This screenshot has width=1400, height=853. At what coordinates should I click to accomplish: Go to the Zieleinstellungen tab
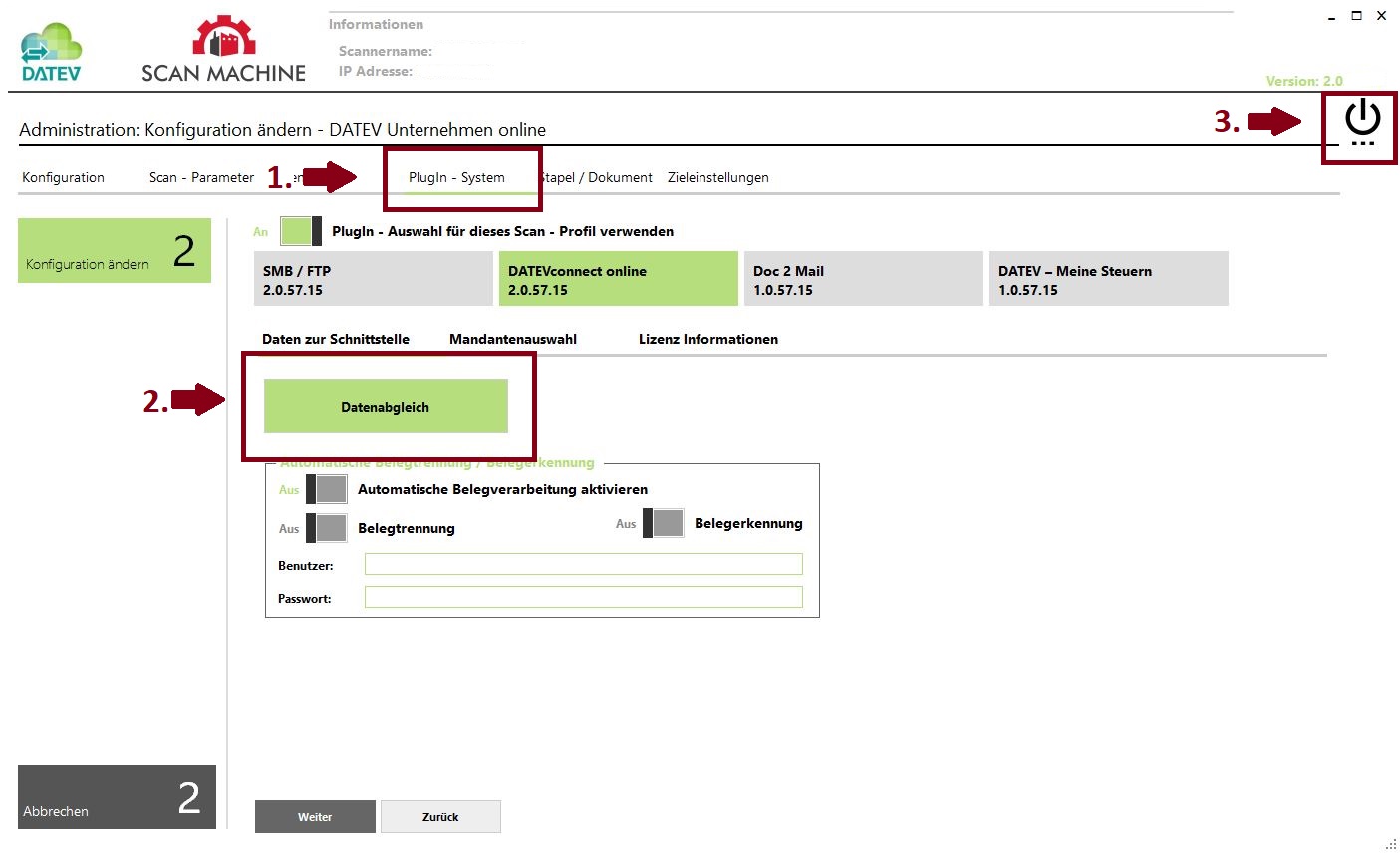(717, 177)
